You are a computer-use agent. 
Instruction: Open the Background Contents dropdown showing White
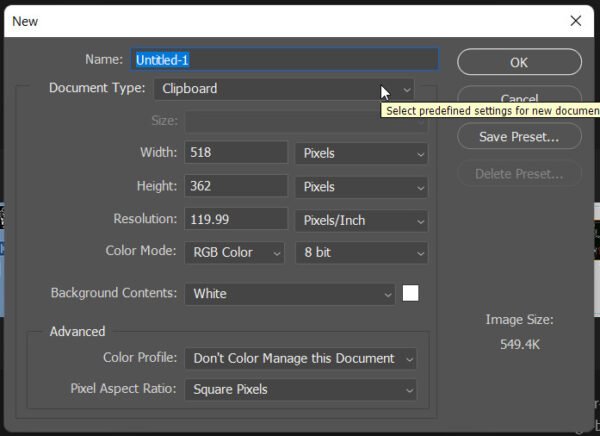point(290,294)
